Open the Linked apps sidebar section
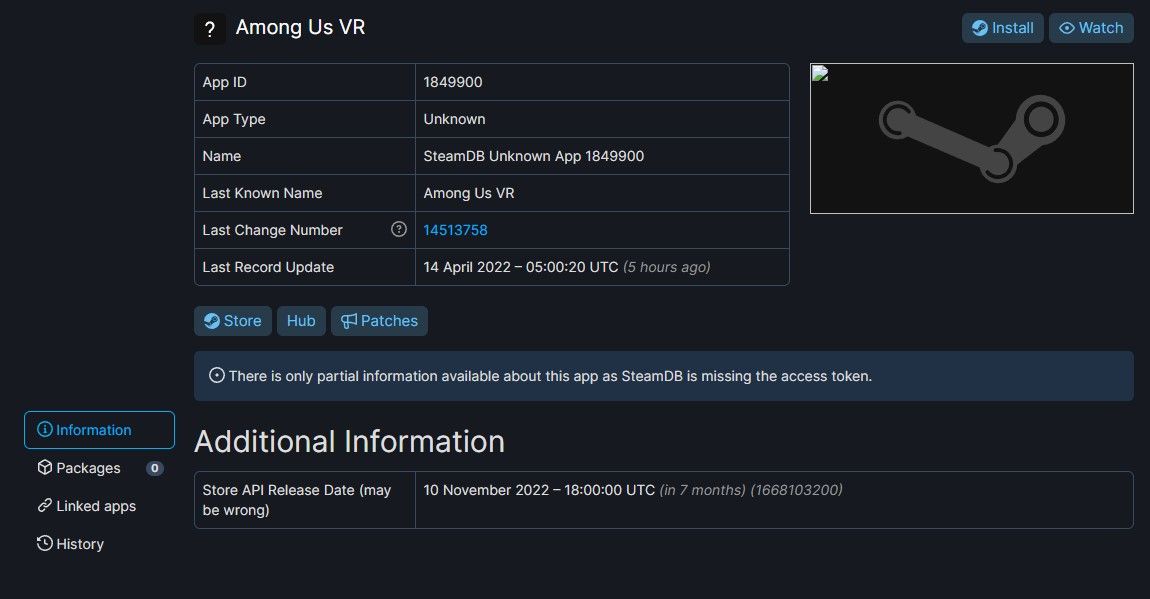The width and height of the screenshot is (1150, 599). click(x=96, y=506)
